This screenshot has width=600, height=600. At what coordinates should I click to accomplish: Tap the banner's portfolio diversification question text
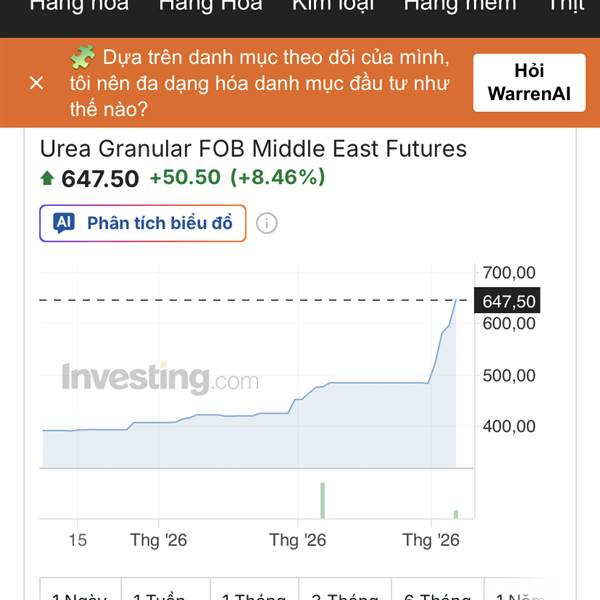[260, 83]
